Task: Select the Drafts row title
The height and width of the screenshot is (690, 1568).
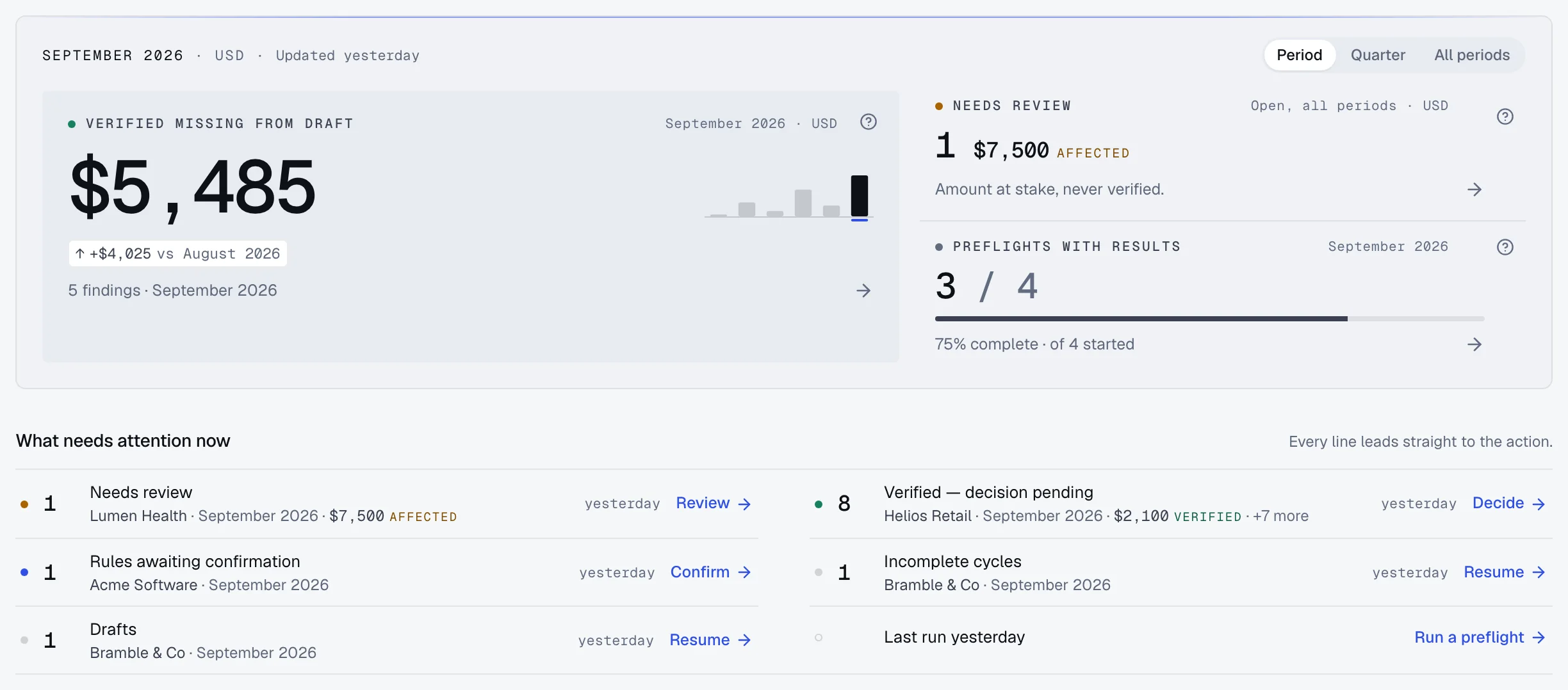Action: tap(113, 629)
